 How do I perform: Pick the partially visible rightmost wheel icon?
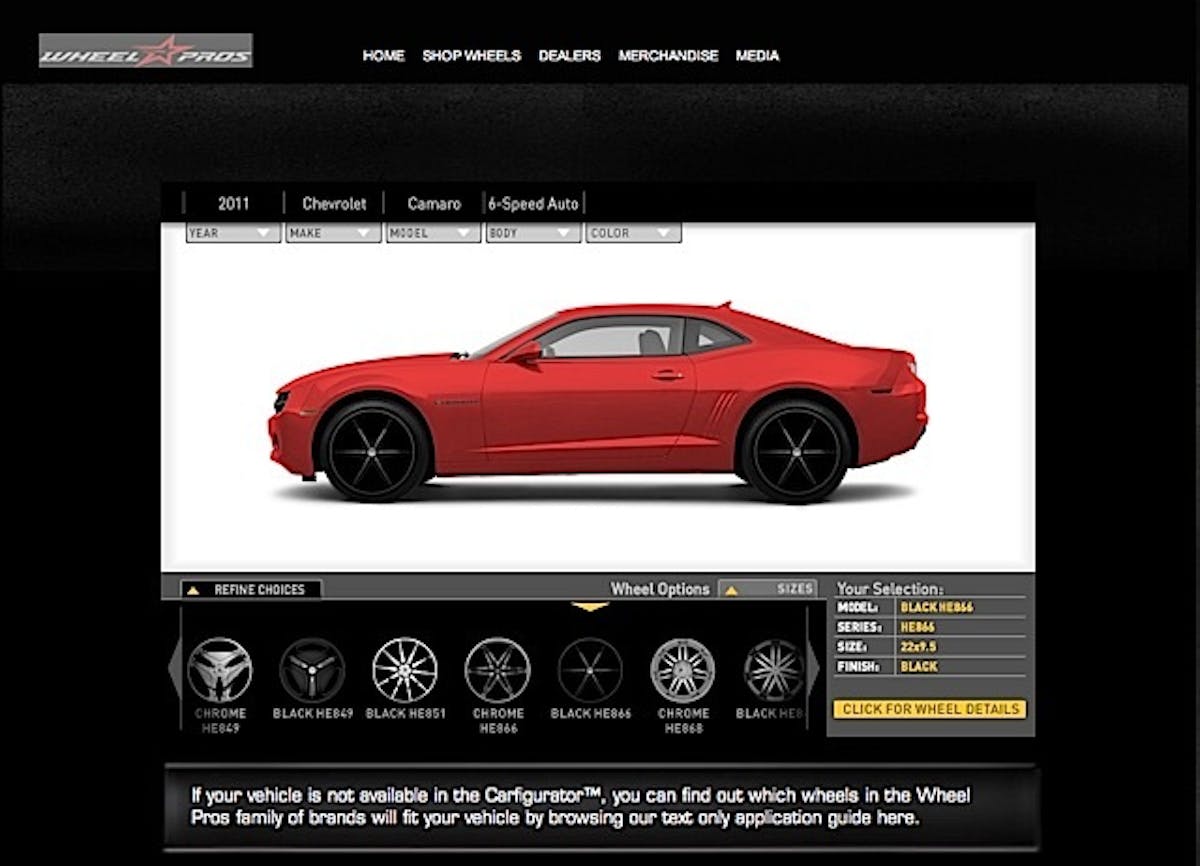click(773, 670)
